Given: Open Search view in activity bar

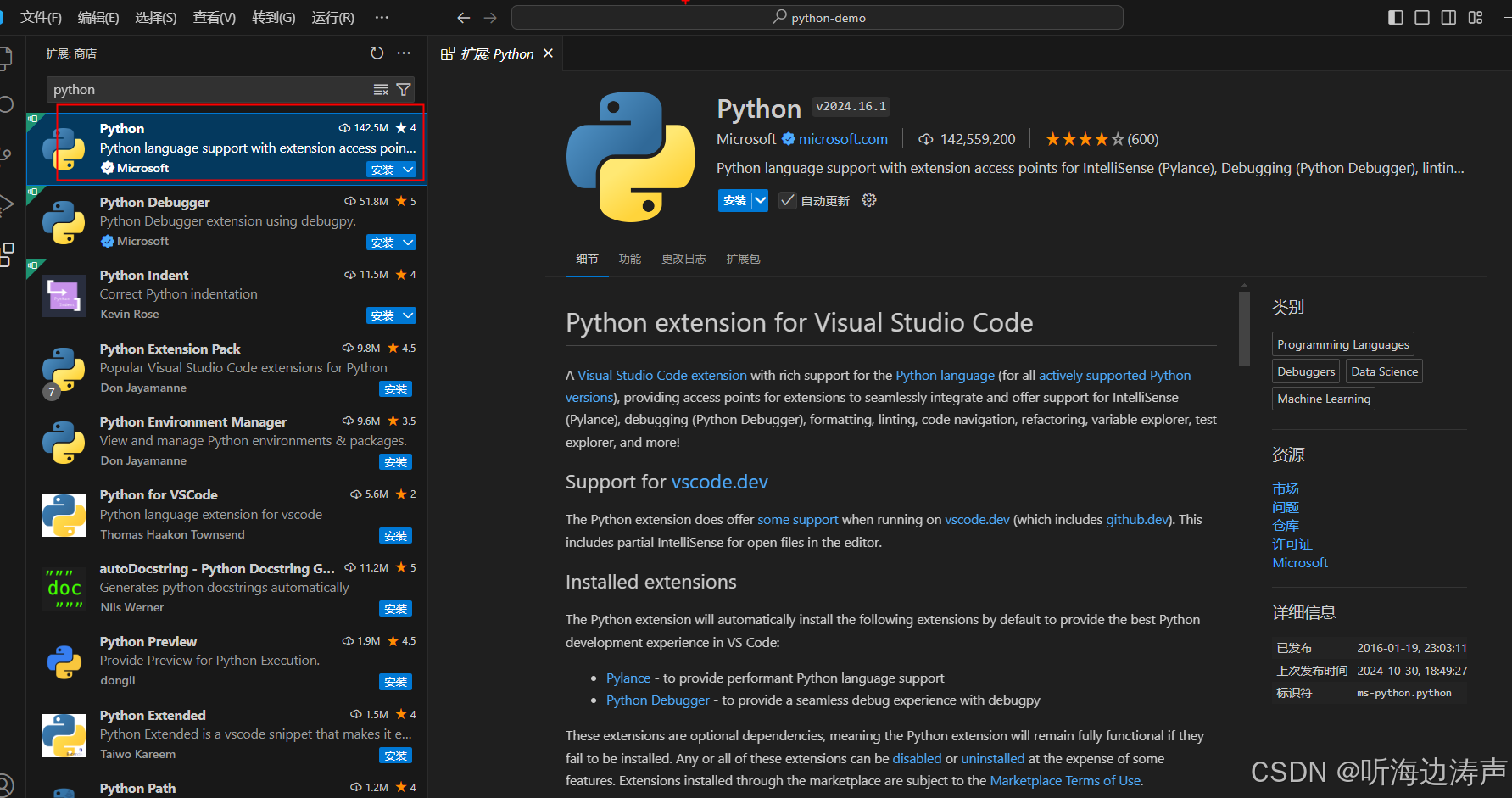Looking at the screenshot, I should (x=7, y=105).
